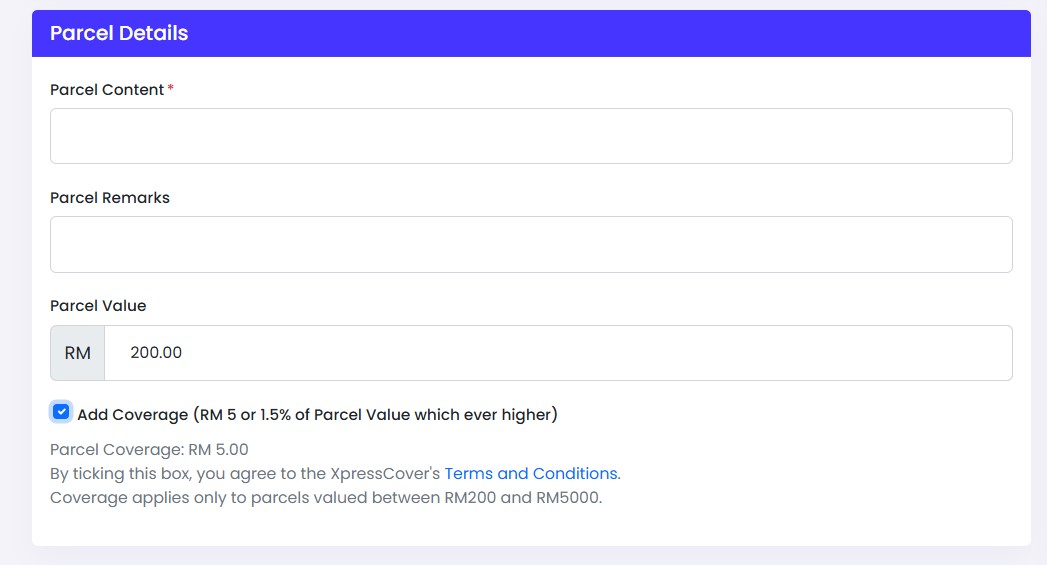The height and width of the screenshot is (565, 1047).
Task: Click into the Parcel Remarks box
Action: point(531,244)
